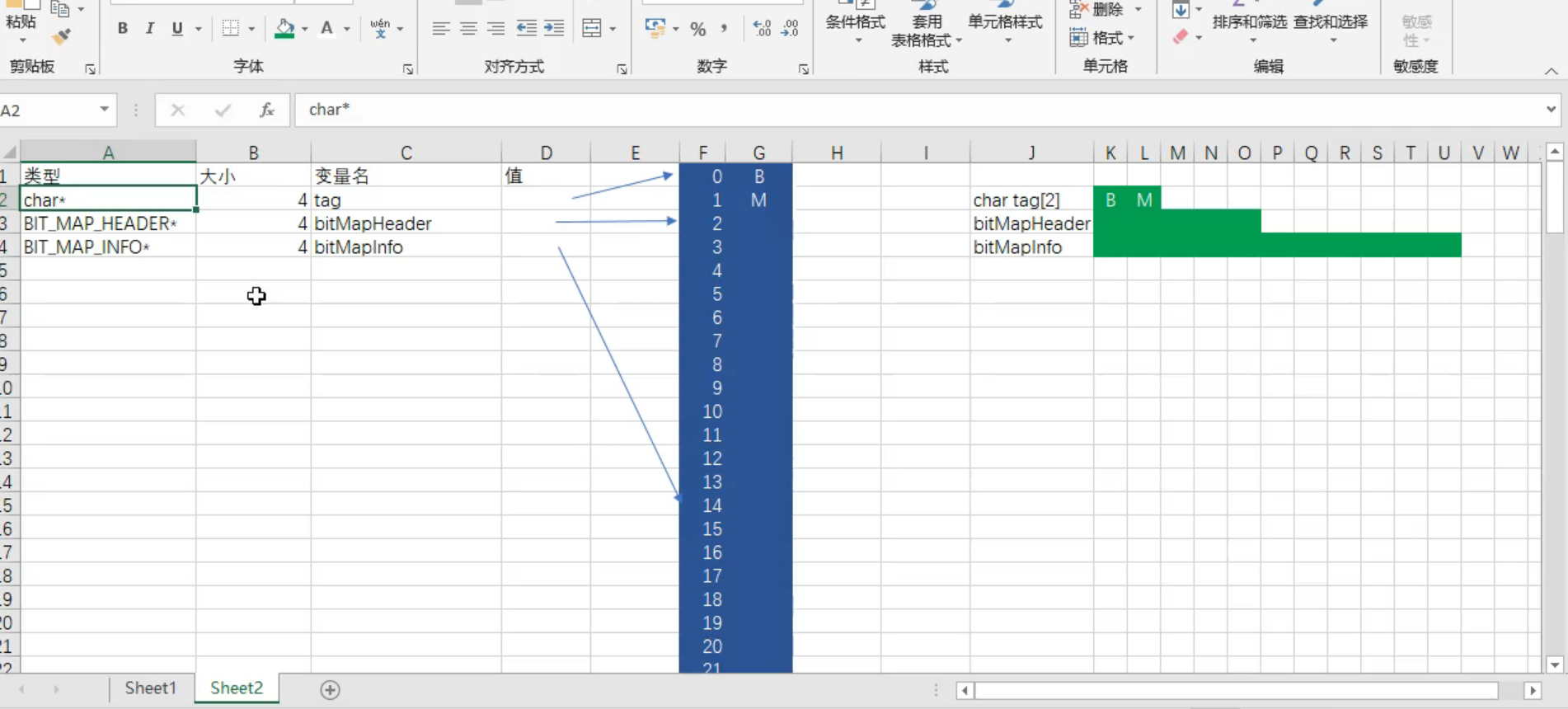Open 对齐方式 alignment dialog launcher
The image size is (1568, 709).
point(622,70)
